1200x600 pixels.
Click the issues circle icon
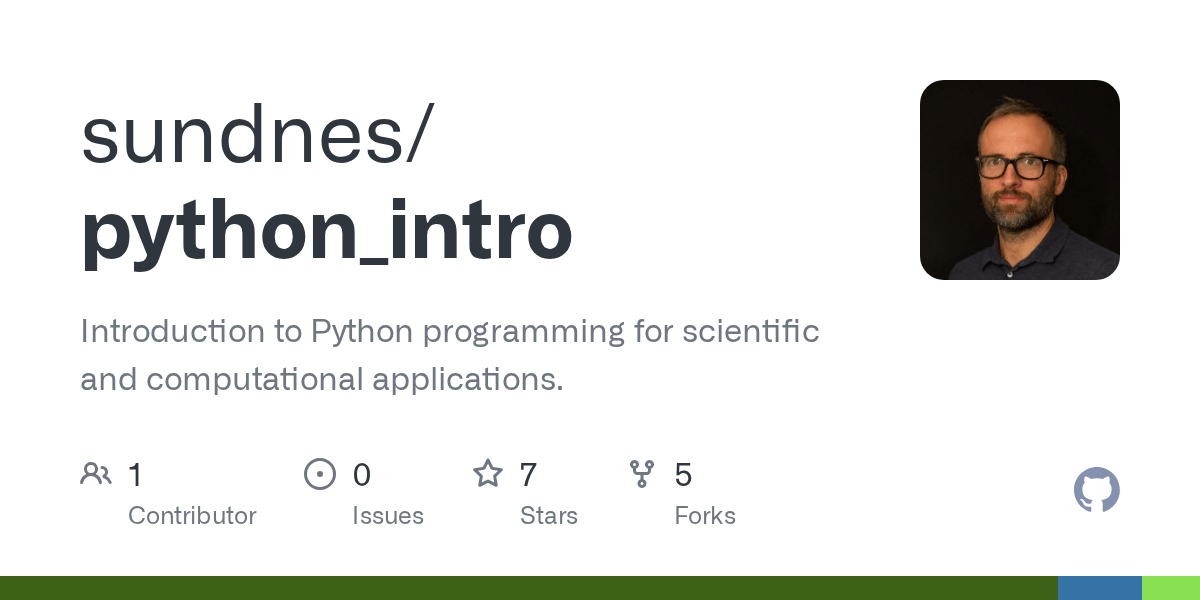point(320,474)
